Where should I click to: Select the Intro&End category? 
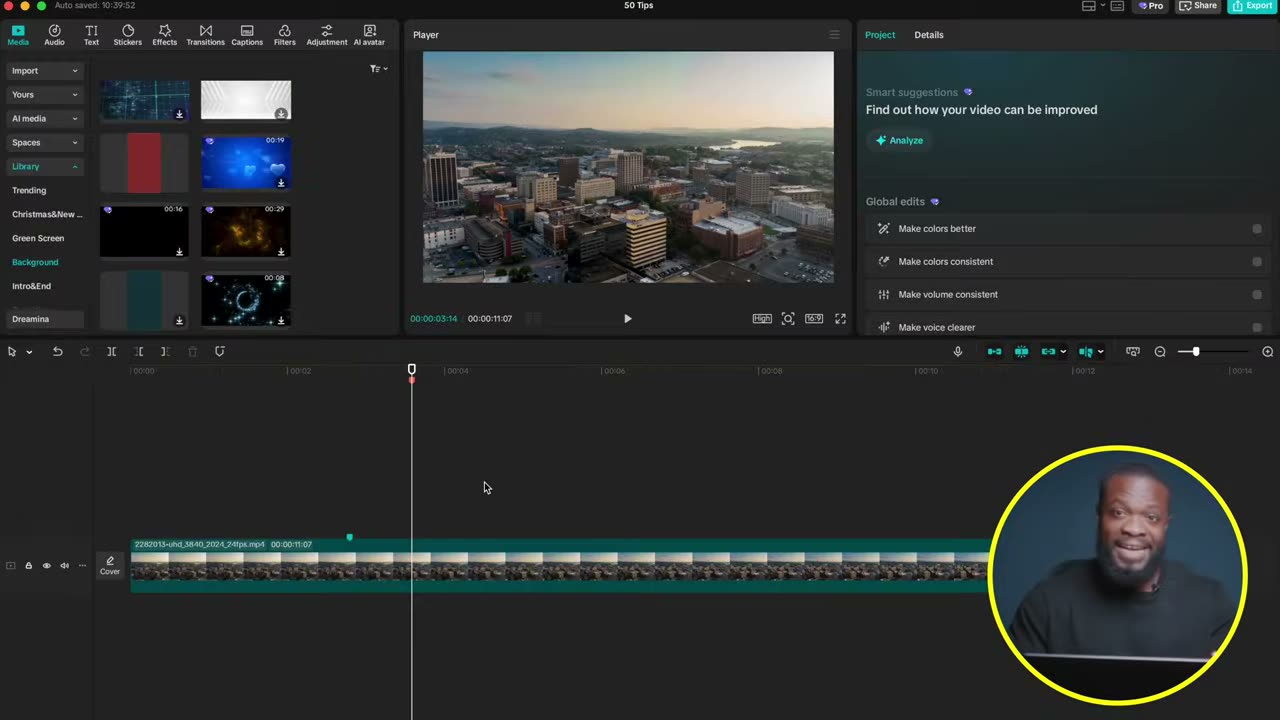click(31, 286)
